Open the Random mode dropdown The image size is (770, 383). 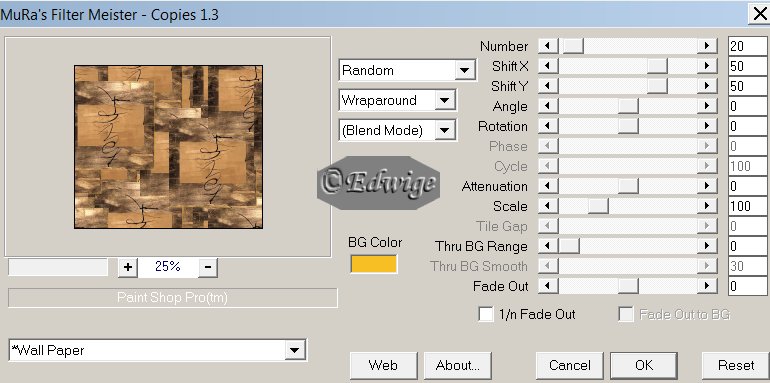(x=464, y=70)
